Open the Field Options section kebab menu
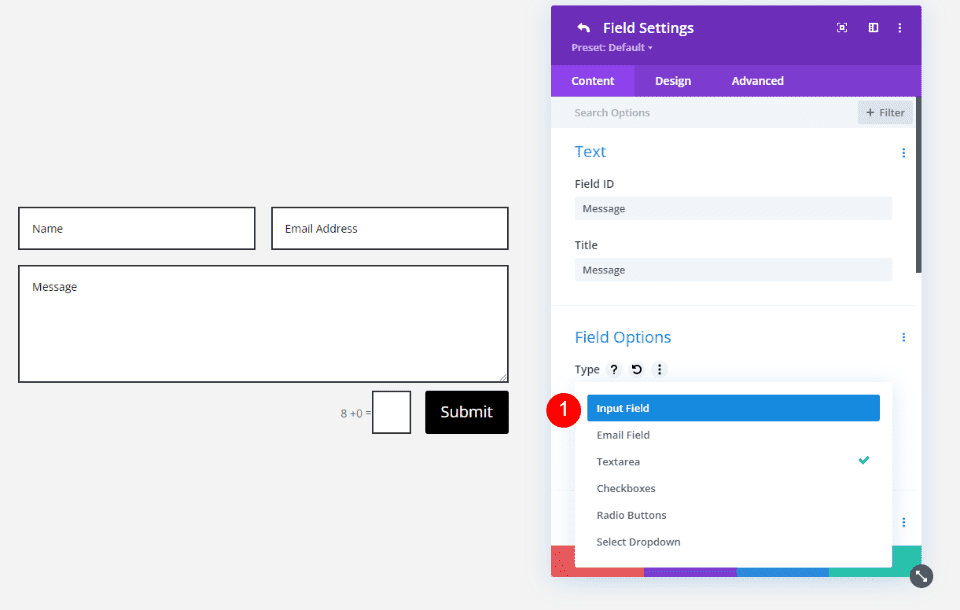Screen dimensions: 960x610 (904, 337)
